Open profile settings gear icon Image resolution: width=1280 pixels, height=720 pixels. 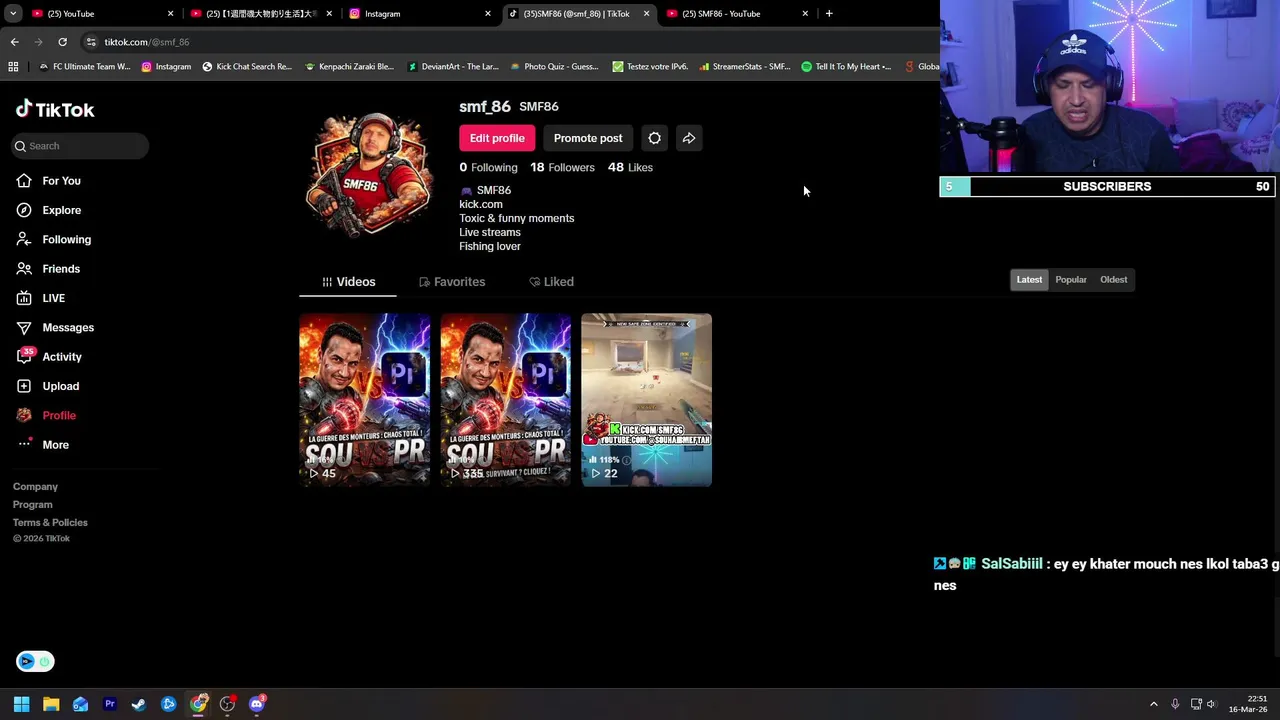[654, 138]
